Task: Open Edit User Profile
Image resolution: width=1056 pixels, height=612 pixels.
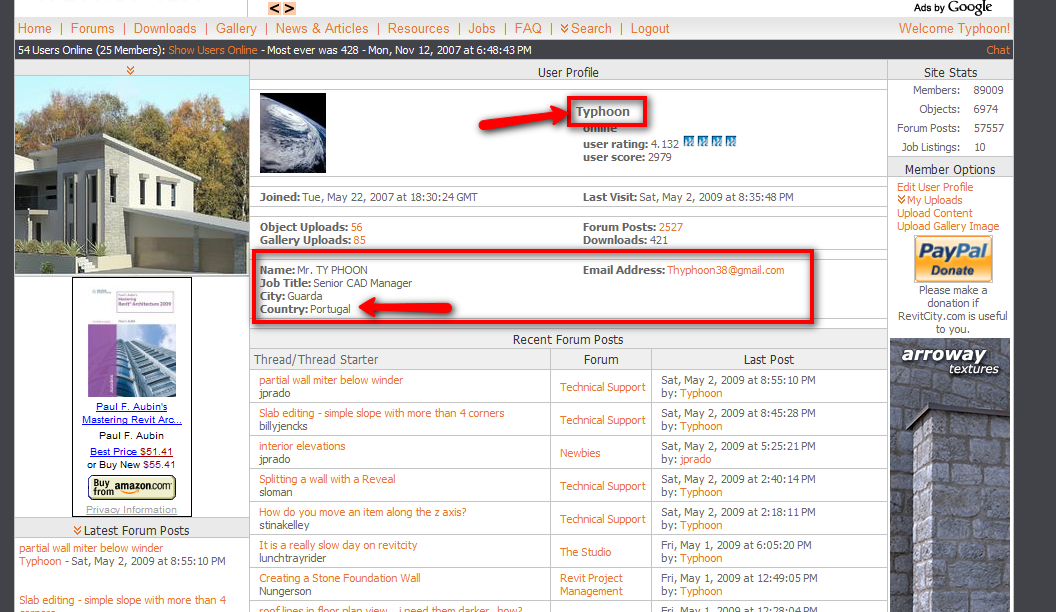Action: [935, 187]
